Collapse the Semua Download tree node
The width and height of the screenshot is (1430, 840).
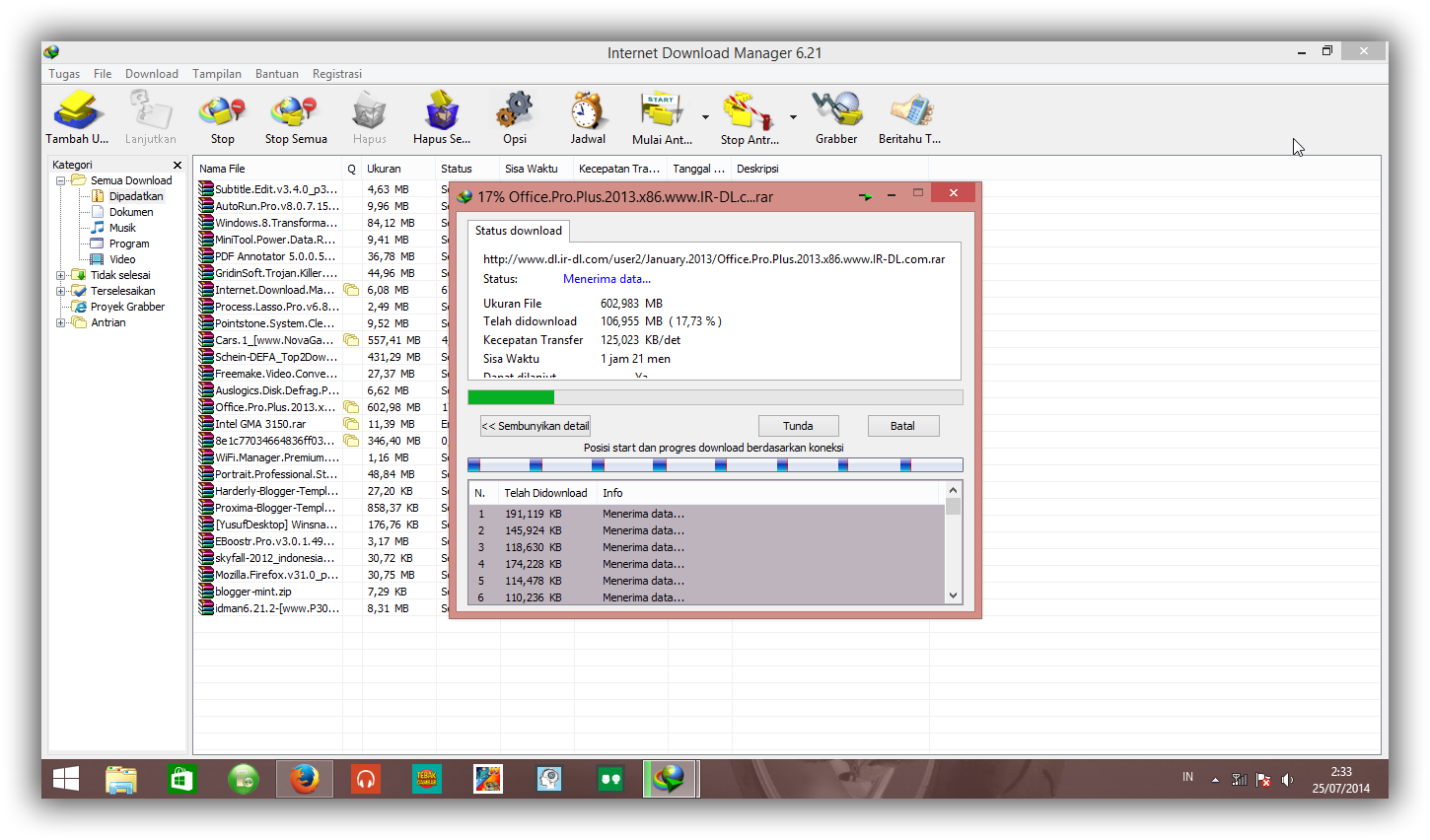61,180
